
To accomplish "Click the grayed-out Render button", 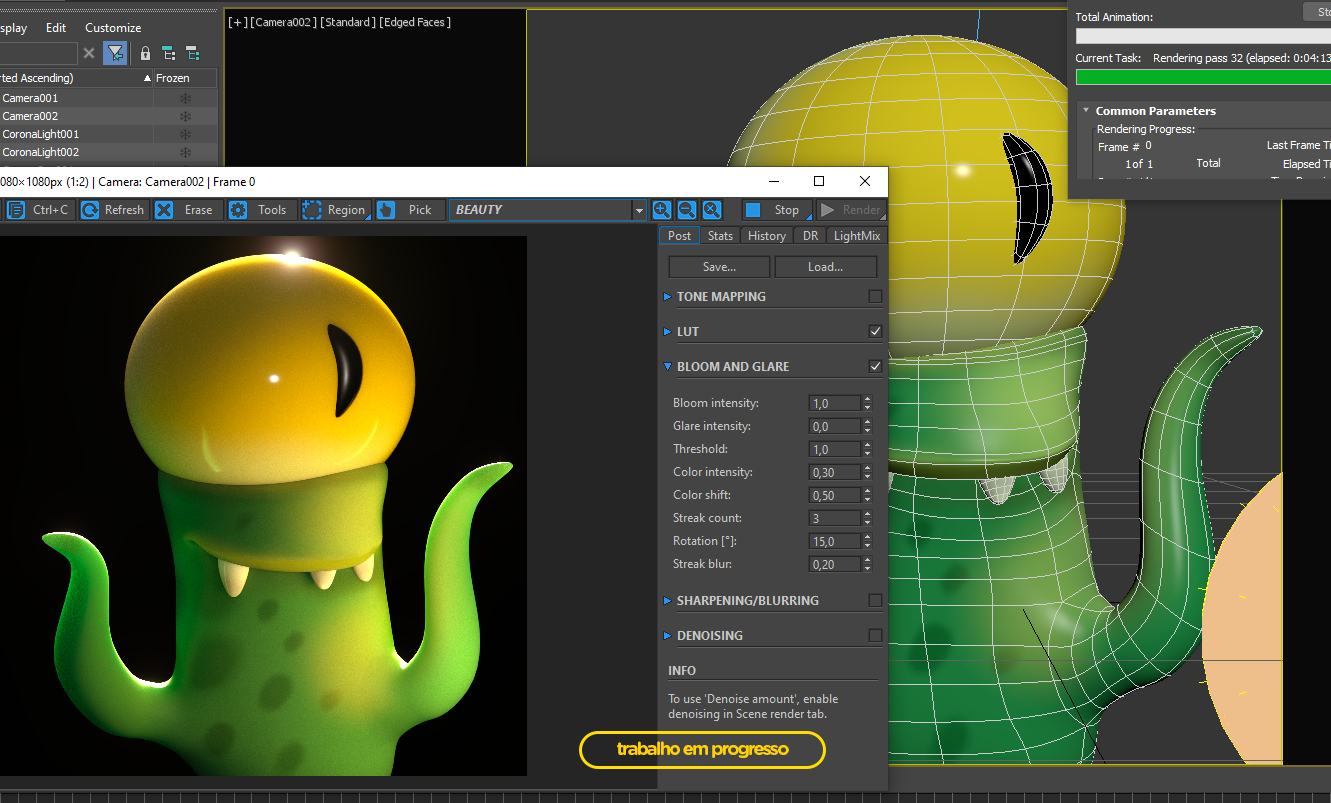I will (851, 210).
